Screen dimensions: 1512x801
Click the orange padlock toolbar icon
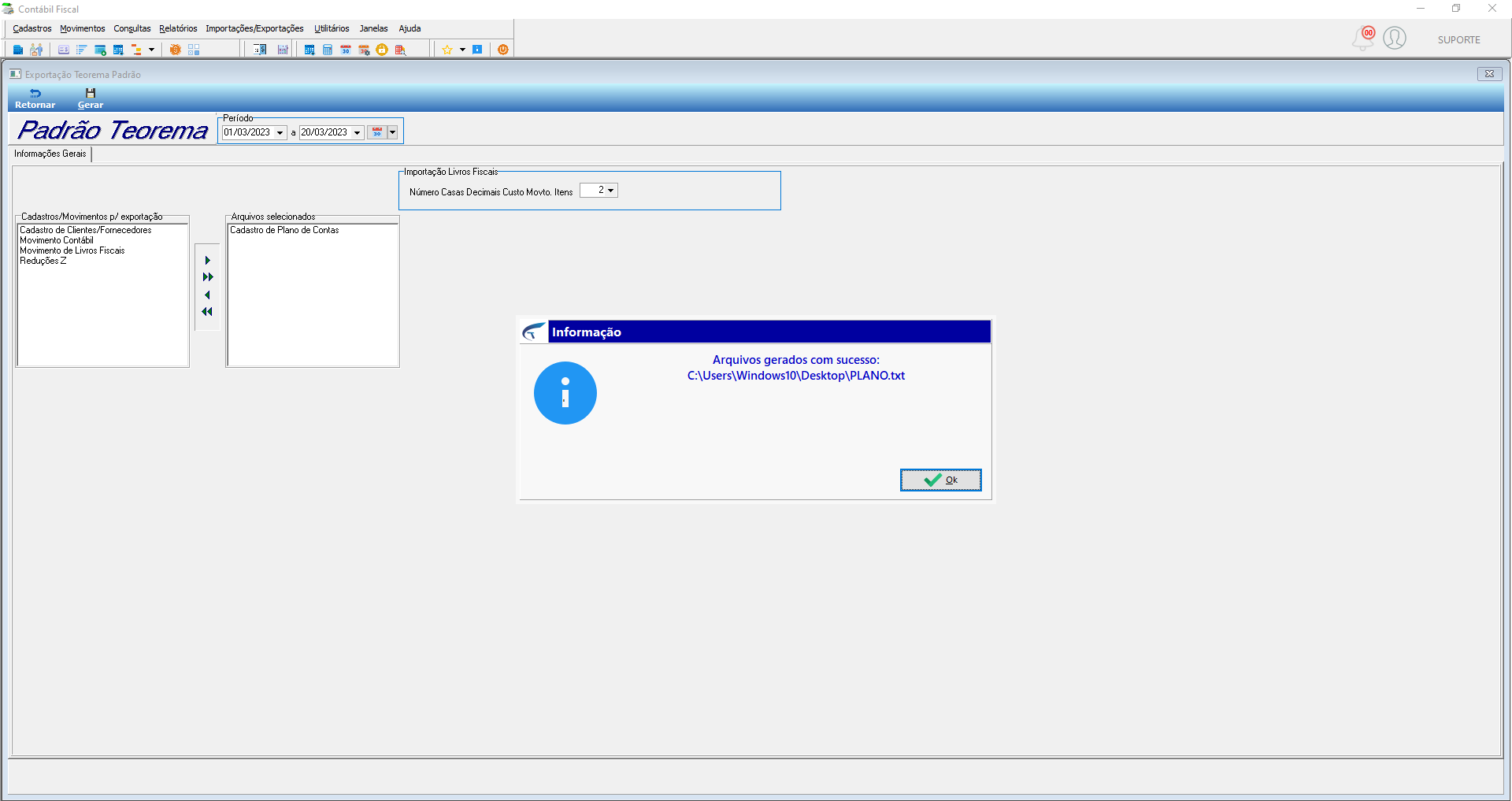point(382,50)
